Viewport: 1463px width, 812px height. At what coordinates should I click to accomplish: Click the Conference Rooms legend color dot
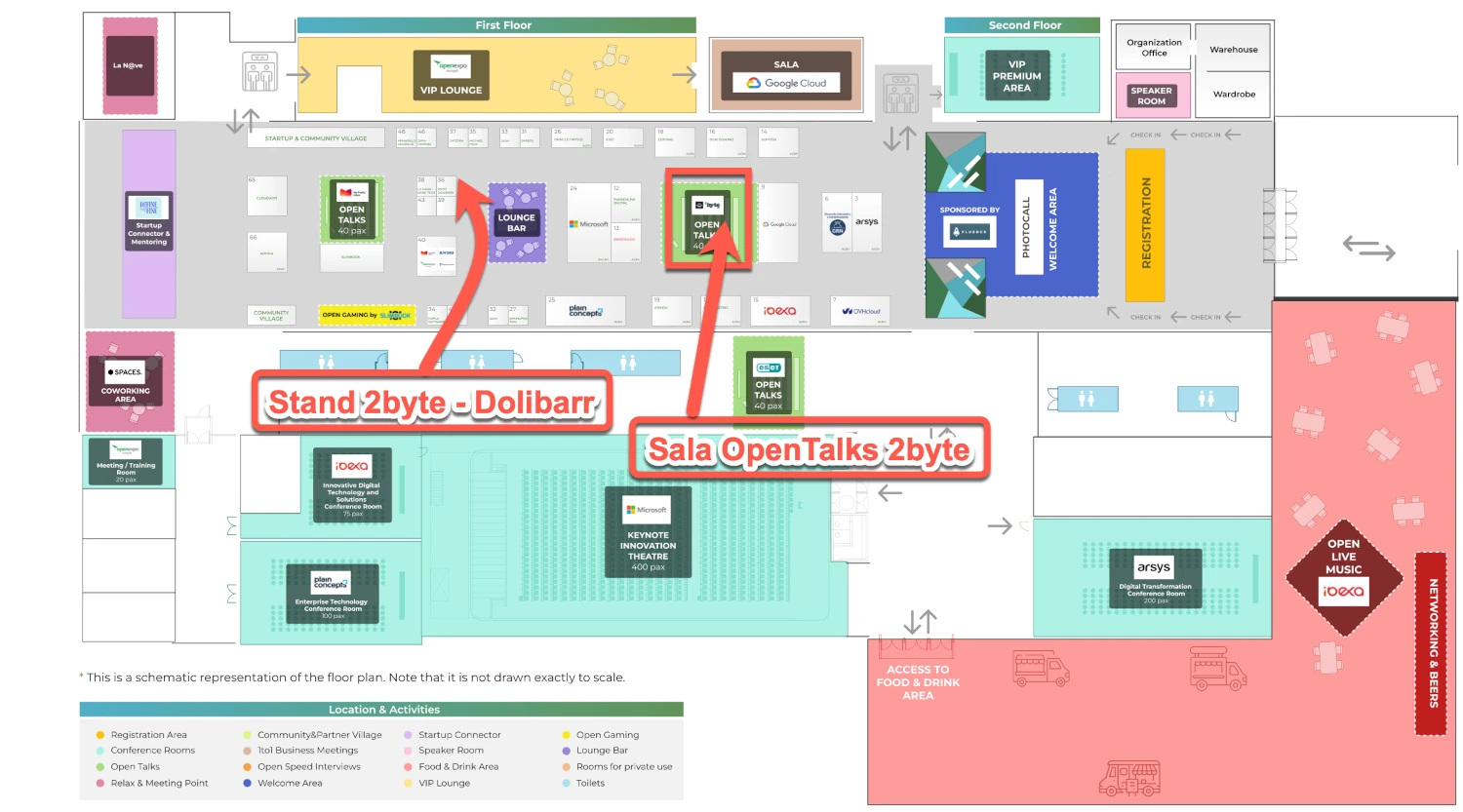tap(100, 751)
